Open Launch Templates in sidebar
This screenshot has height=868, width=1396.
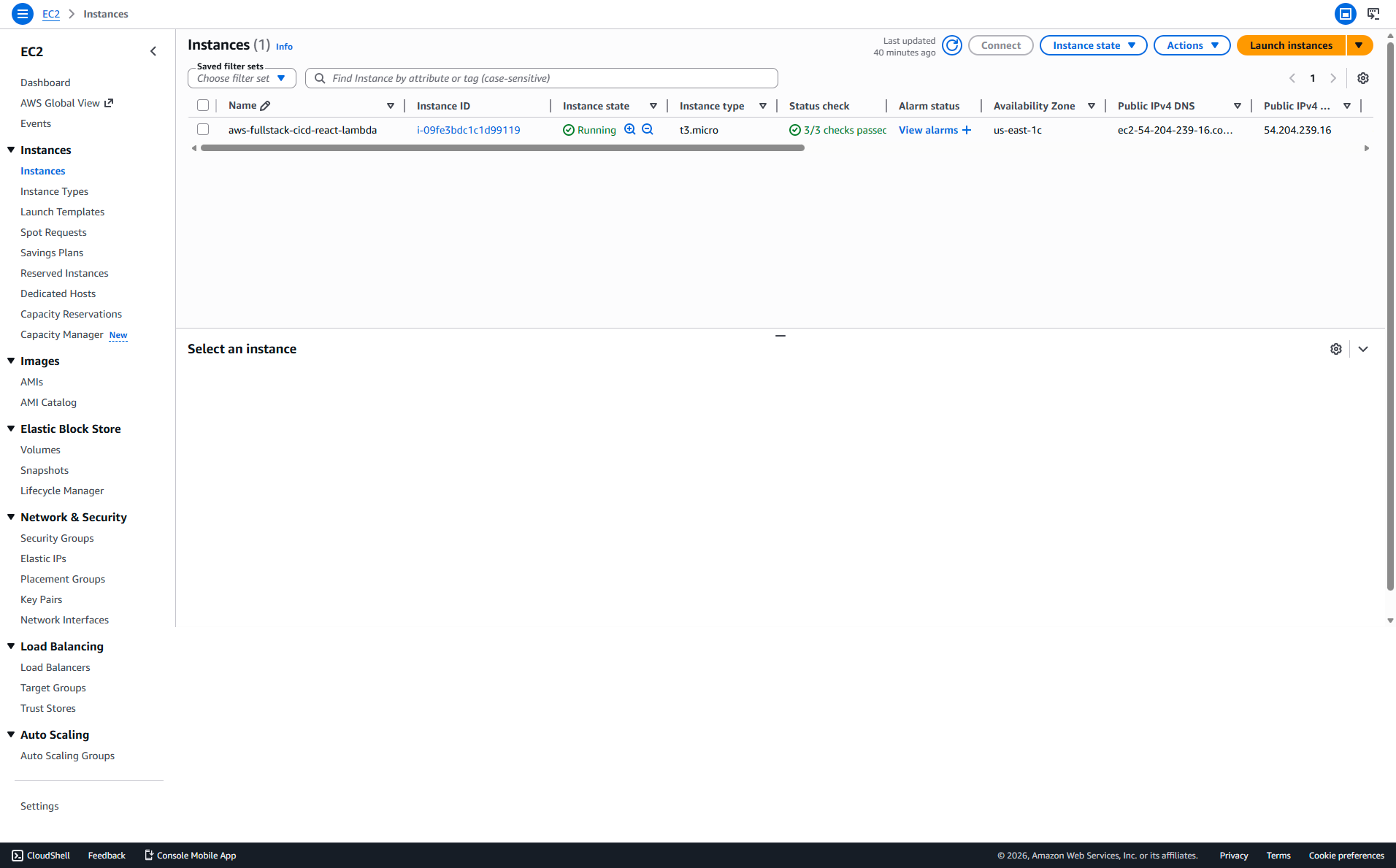62,212
